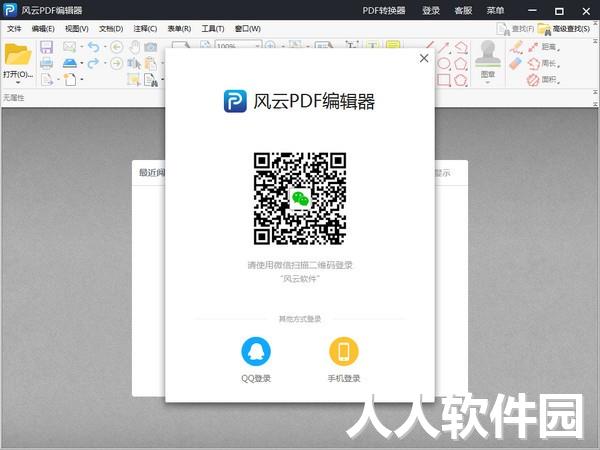Click the new blank document icon
Viewport: 600px width, 450px height.
pyautogui.click(x=70, y=80)
